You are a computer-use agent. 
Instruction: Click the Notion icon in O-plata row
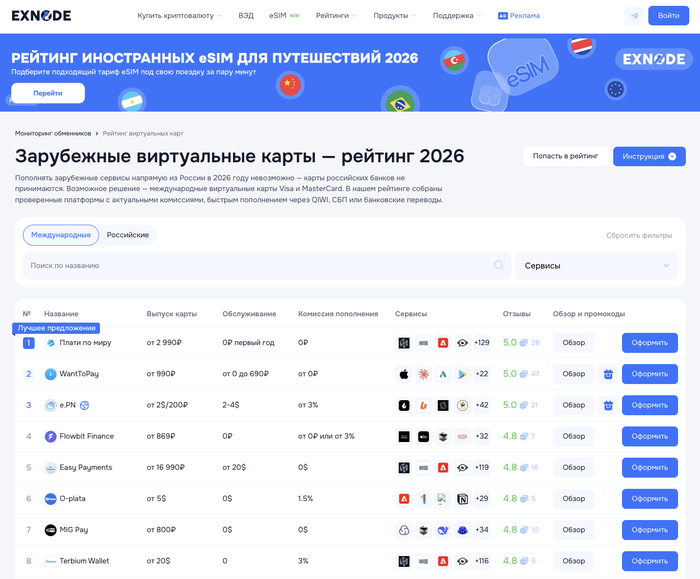(x=462, y=499)
